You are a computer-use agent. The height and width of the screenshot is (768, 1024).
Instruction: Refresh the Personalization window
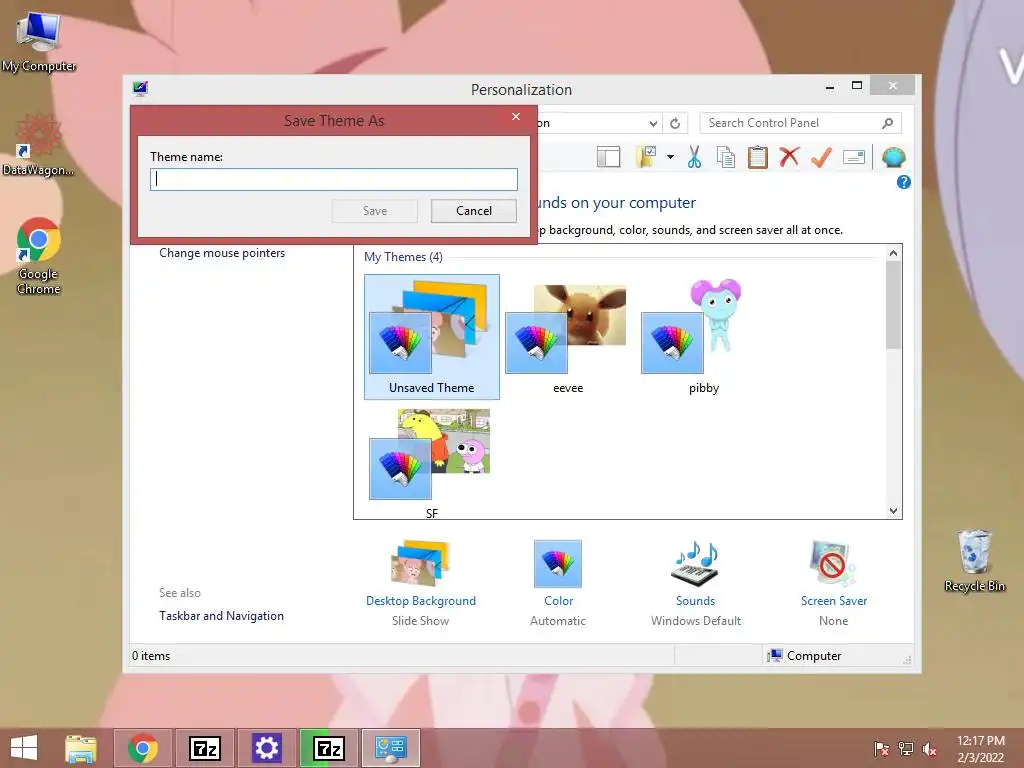pos(675,123)
